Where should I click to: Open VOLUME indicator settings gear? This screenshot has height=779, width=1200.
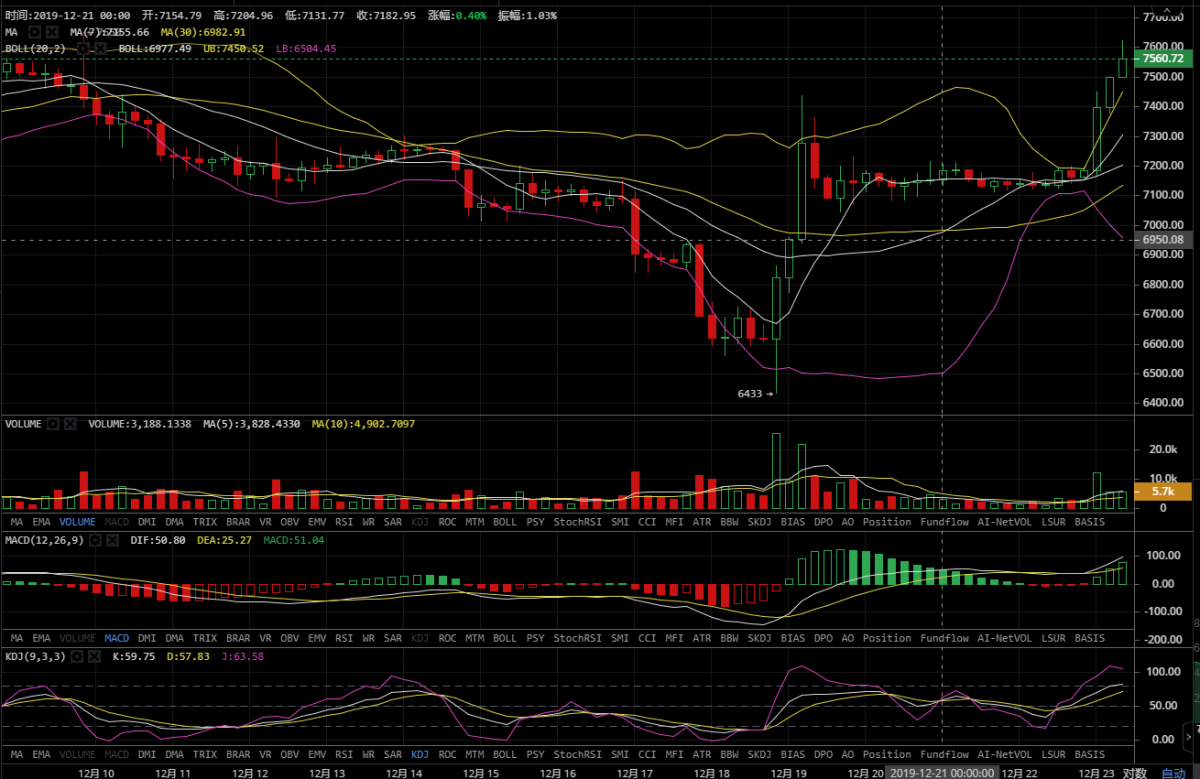click(x=54, y=424)
